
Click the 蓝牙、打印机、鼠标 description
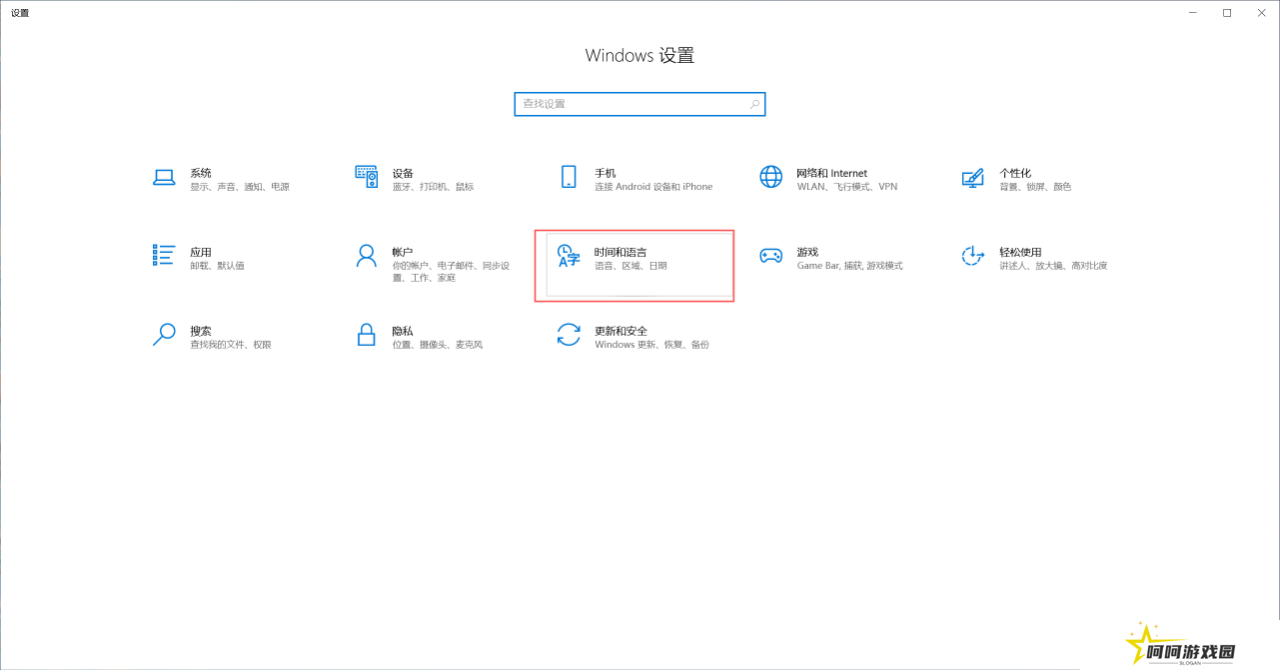[433, 187]
